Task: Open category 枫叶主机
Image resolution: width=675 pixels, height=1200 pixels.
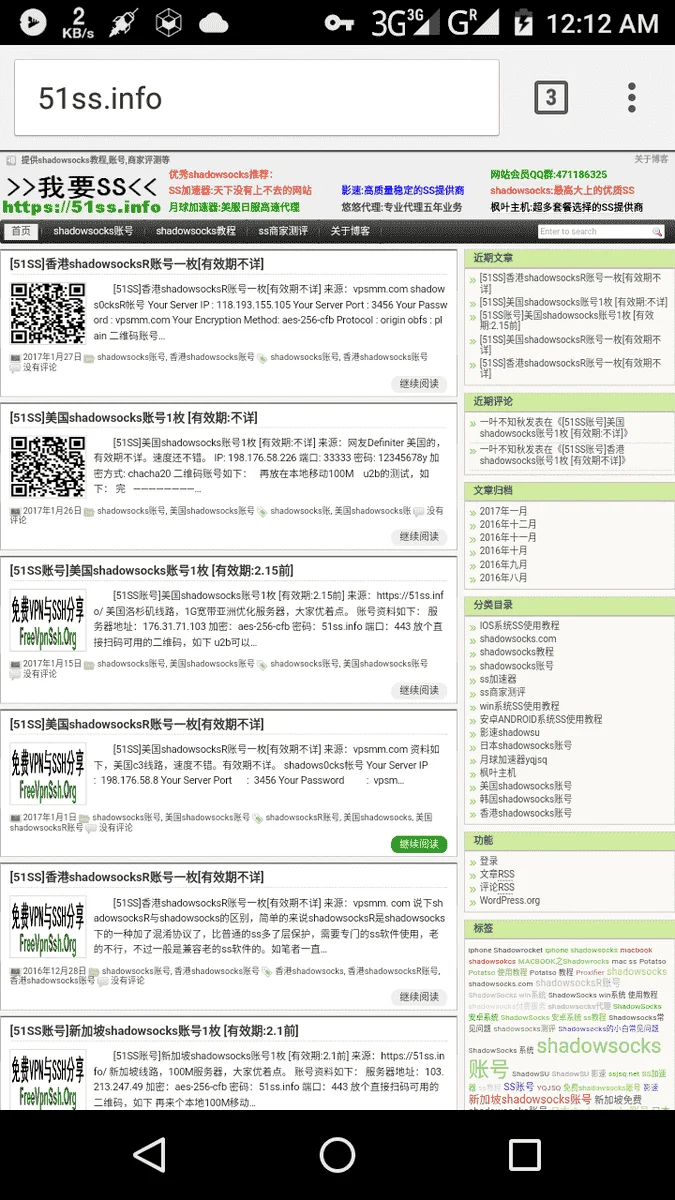Action: pos(498,772)
